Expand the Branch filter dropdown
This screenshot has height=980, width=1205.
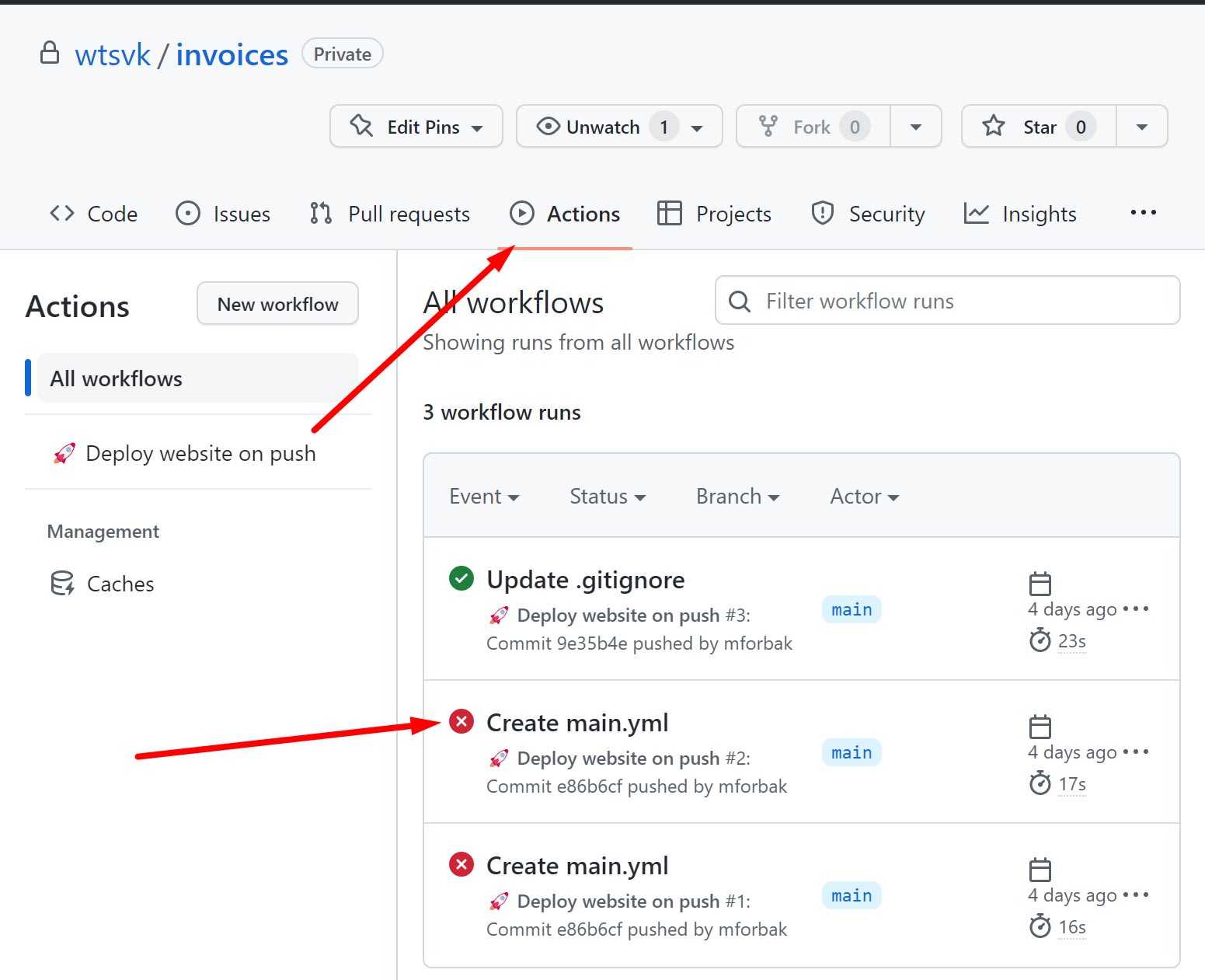[737, 497]
